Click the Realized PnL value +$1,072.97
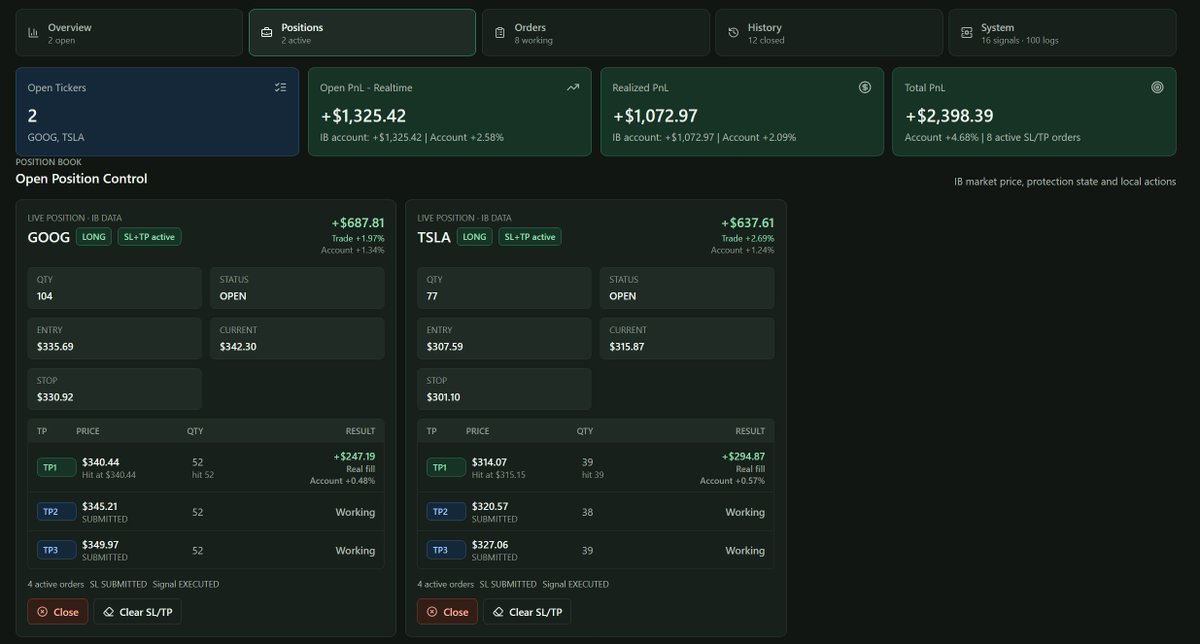Screen dimensions: 1200x644 tap(656, 116)
